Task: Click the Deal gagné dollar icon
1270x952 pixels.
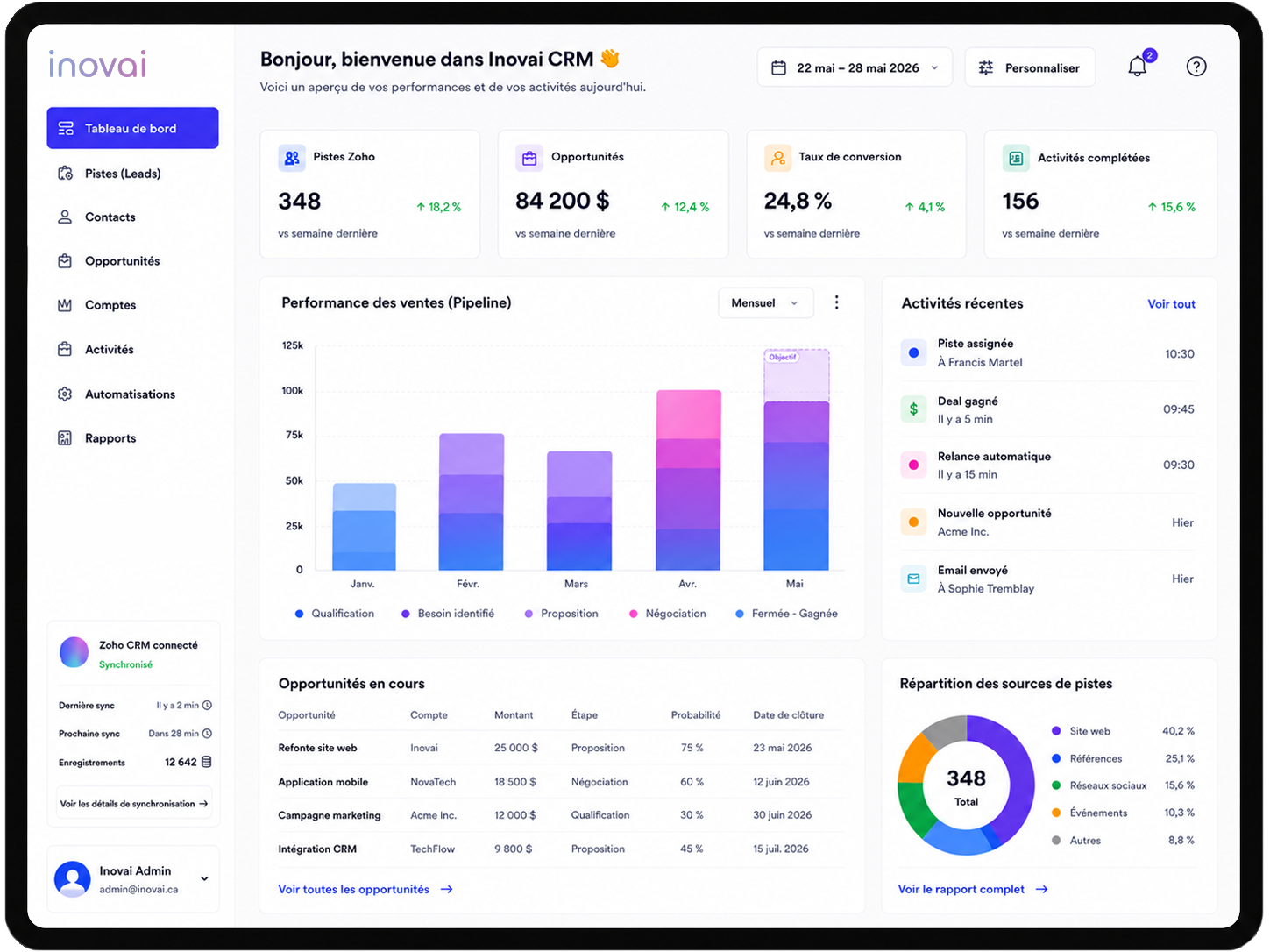Action: point(914,409)
